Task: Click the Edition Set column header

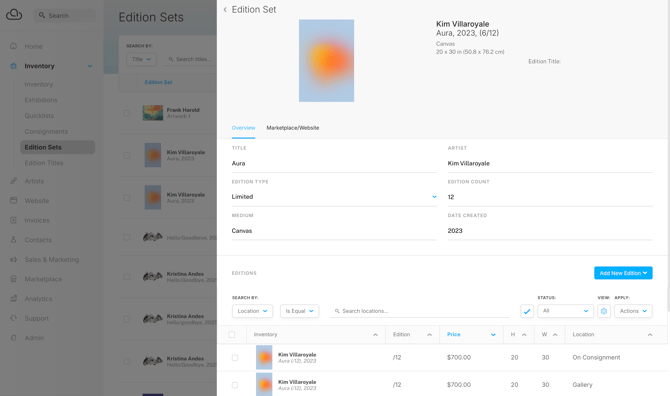Action: [x=158, y=82]
